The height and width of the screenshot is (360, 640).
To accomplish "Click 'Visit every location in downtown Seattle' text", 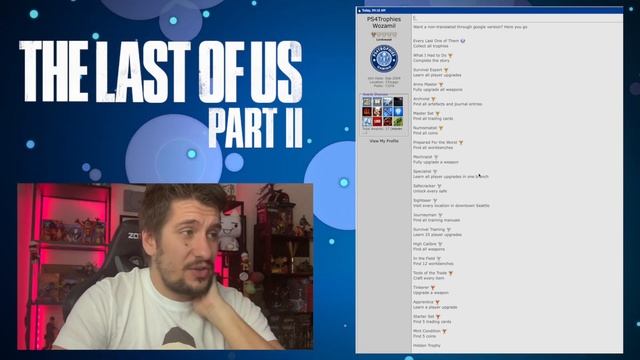I will [x=451, y=206].
